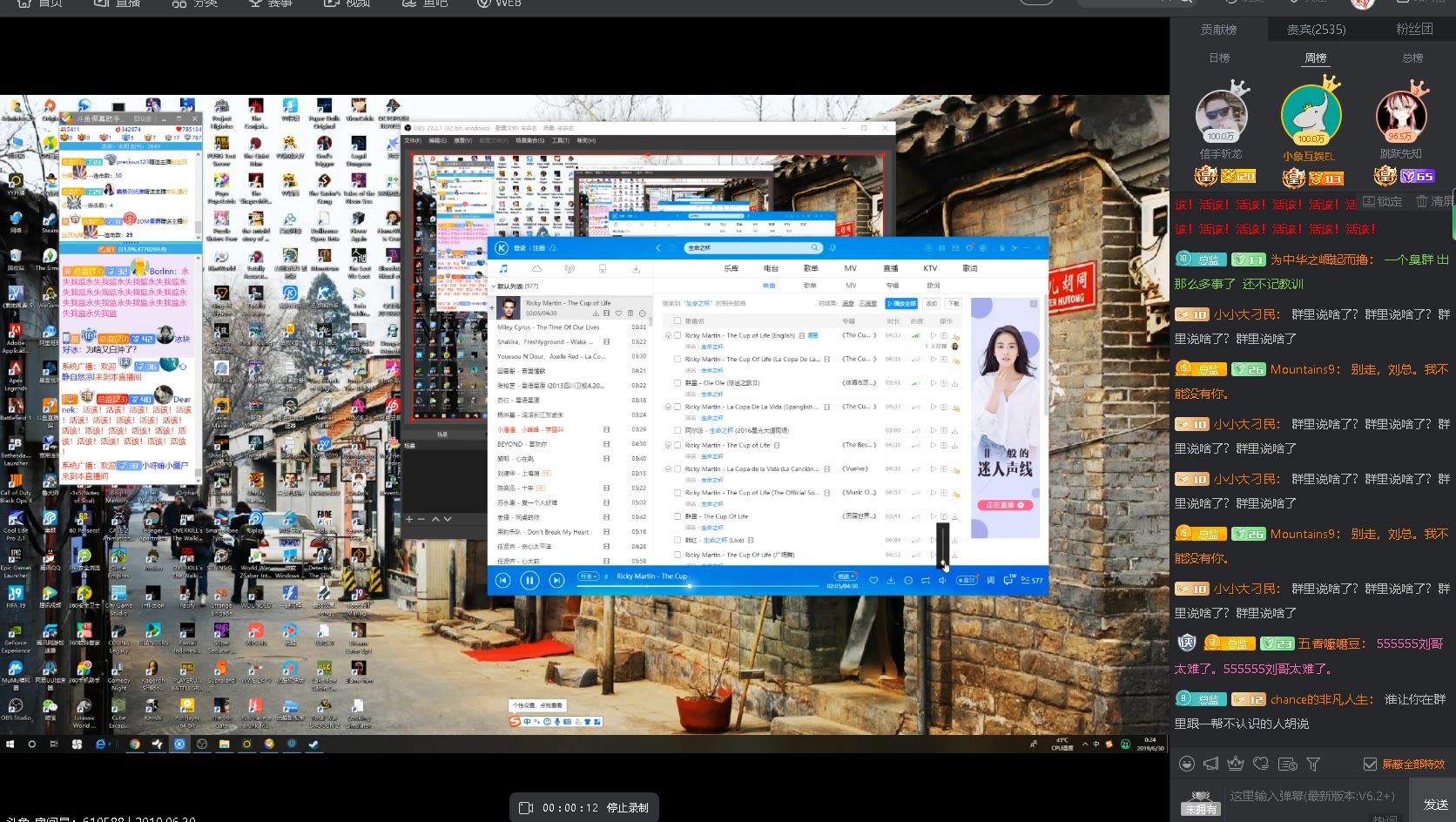Tick checkbox for 韩红 - 生命之杯 (Live)
The image size is (1456, 822).
[677, 540]
